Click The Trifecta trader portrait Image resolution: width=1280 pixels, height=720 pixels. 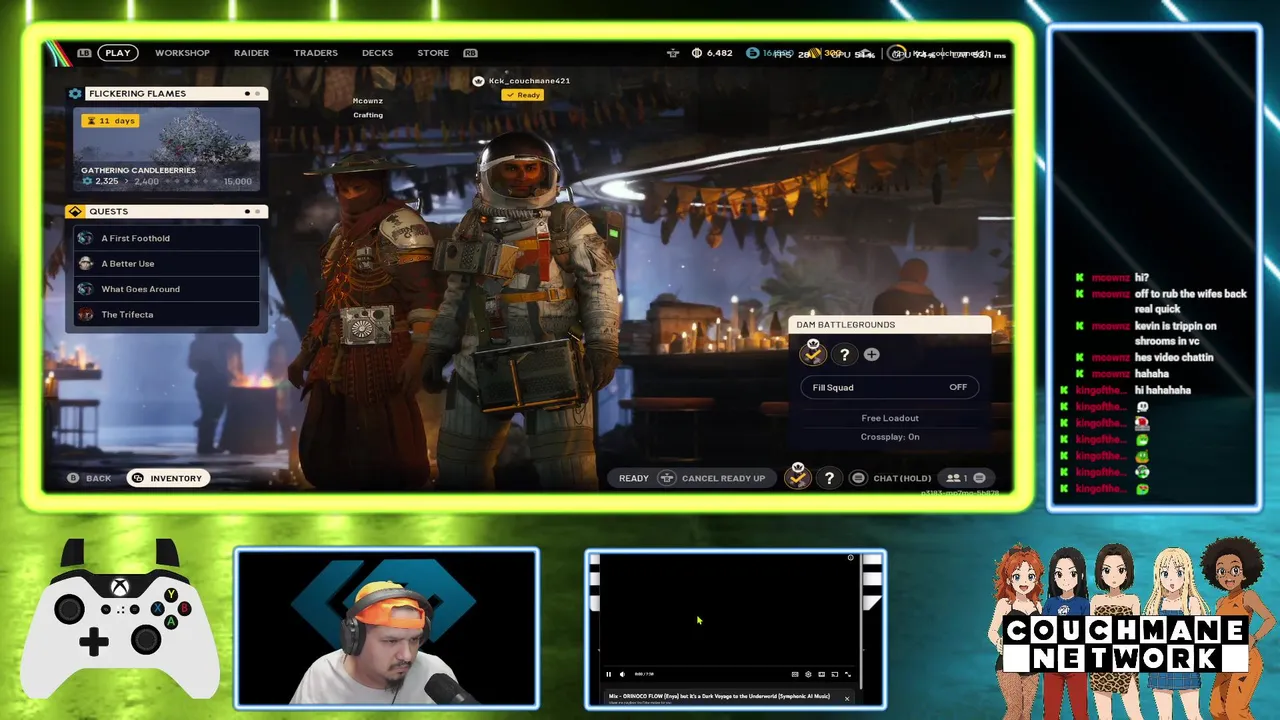click(x=85, y=314)
